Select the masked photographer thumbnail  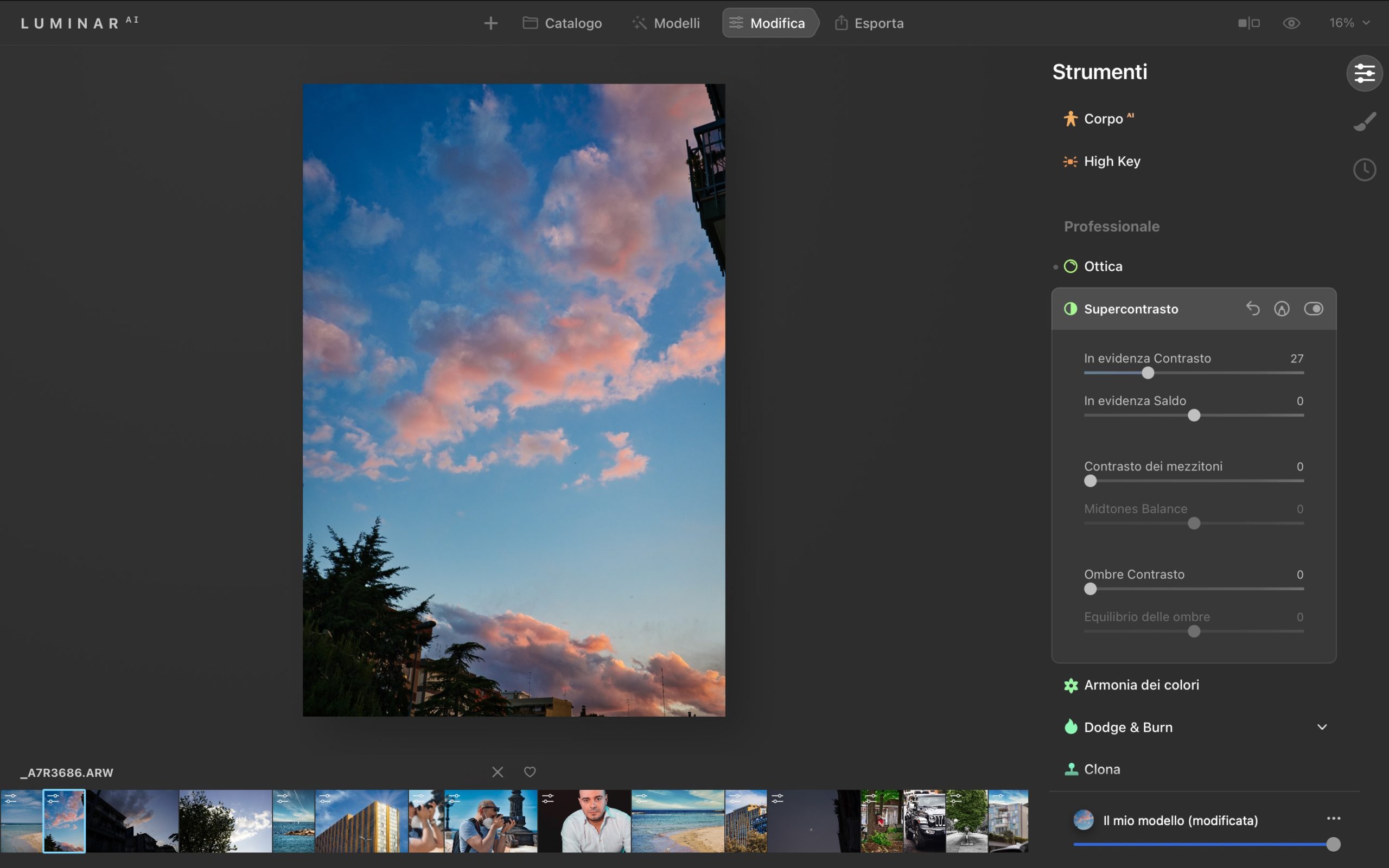[490, 821]
